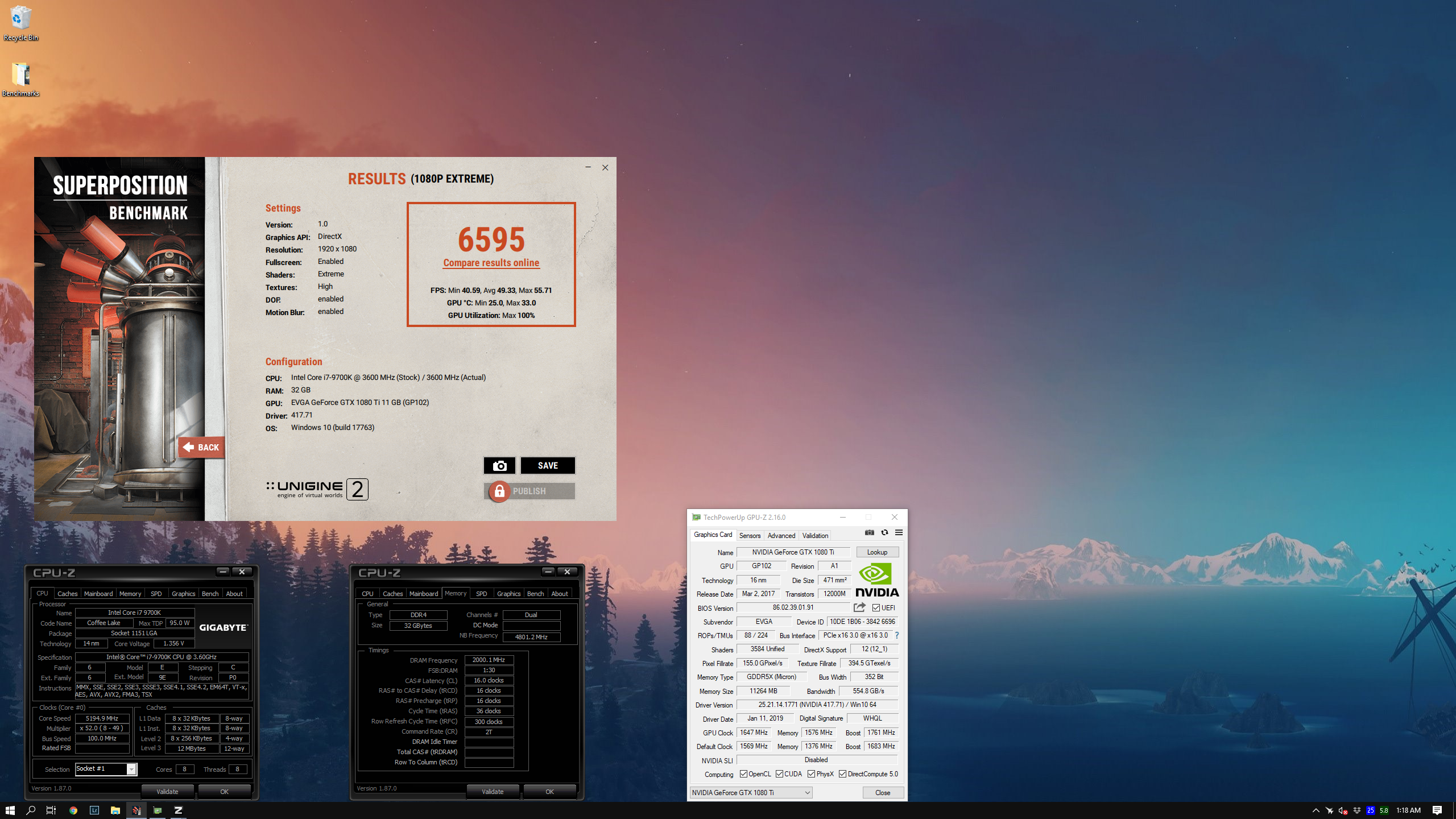Open CPU tab in right CPU-Z window
This screenshot has width=1456, height=819.
(x=367, y=594)
